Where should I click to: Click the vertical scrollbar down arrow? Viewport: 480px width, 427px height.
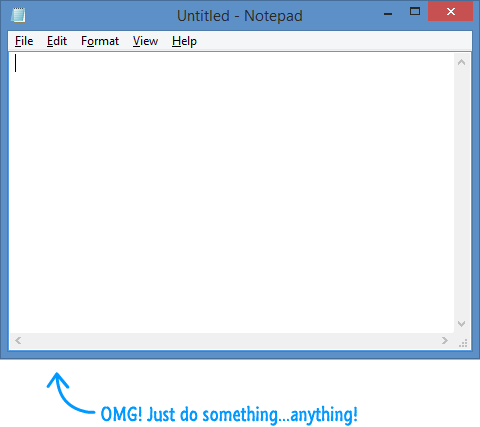point(462,324)
